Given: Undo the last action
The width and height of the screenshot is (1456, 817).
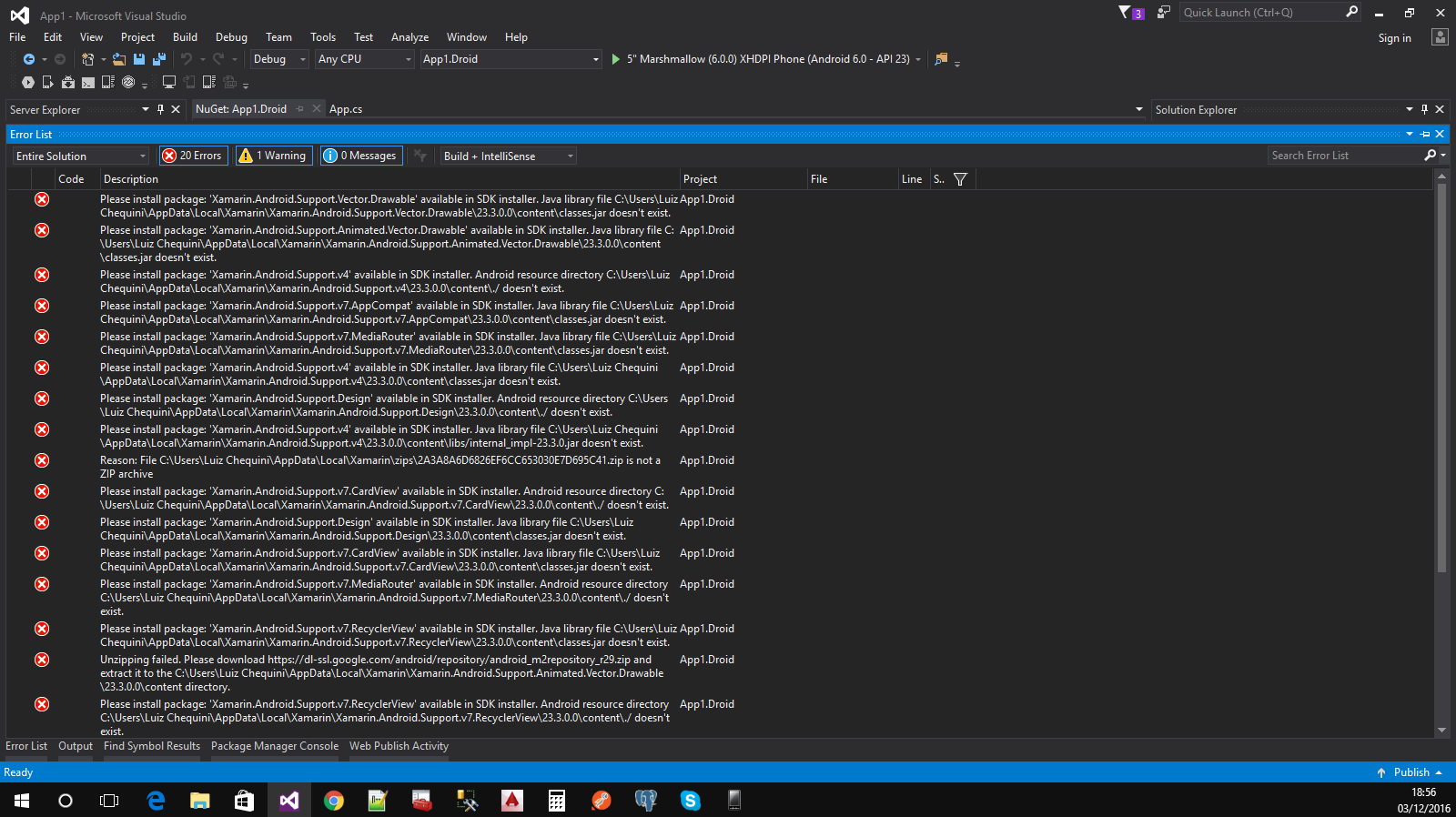Looking at the screenshot, I should [187, 59].
